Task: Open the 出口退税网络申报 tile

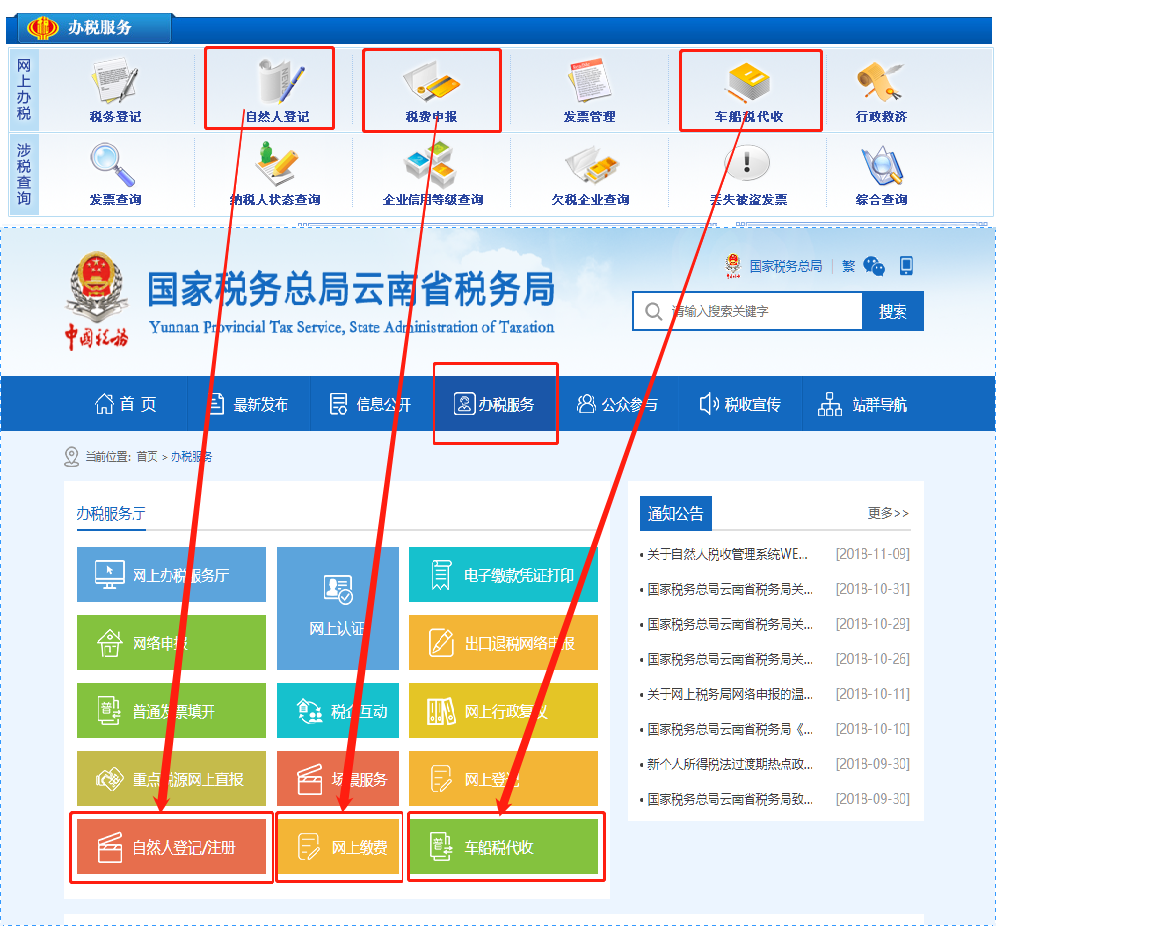Action: [x=503, y=642]
